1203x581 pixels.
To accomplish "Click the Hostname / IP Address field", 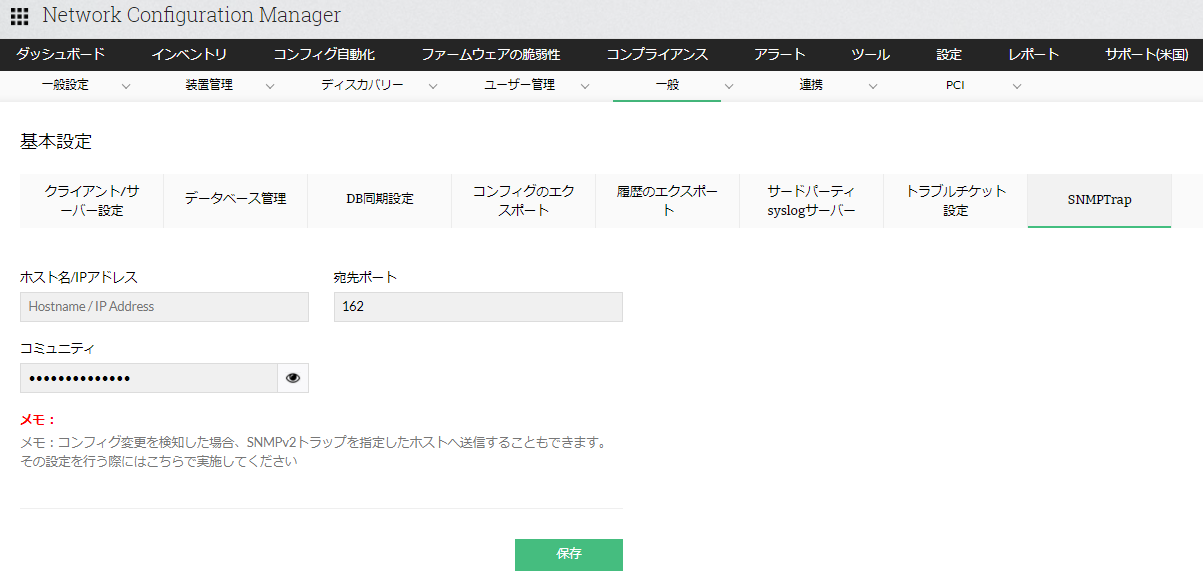I will point(164,307).
